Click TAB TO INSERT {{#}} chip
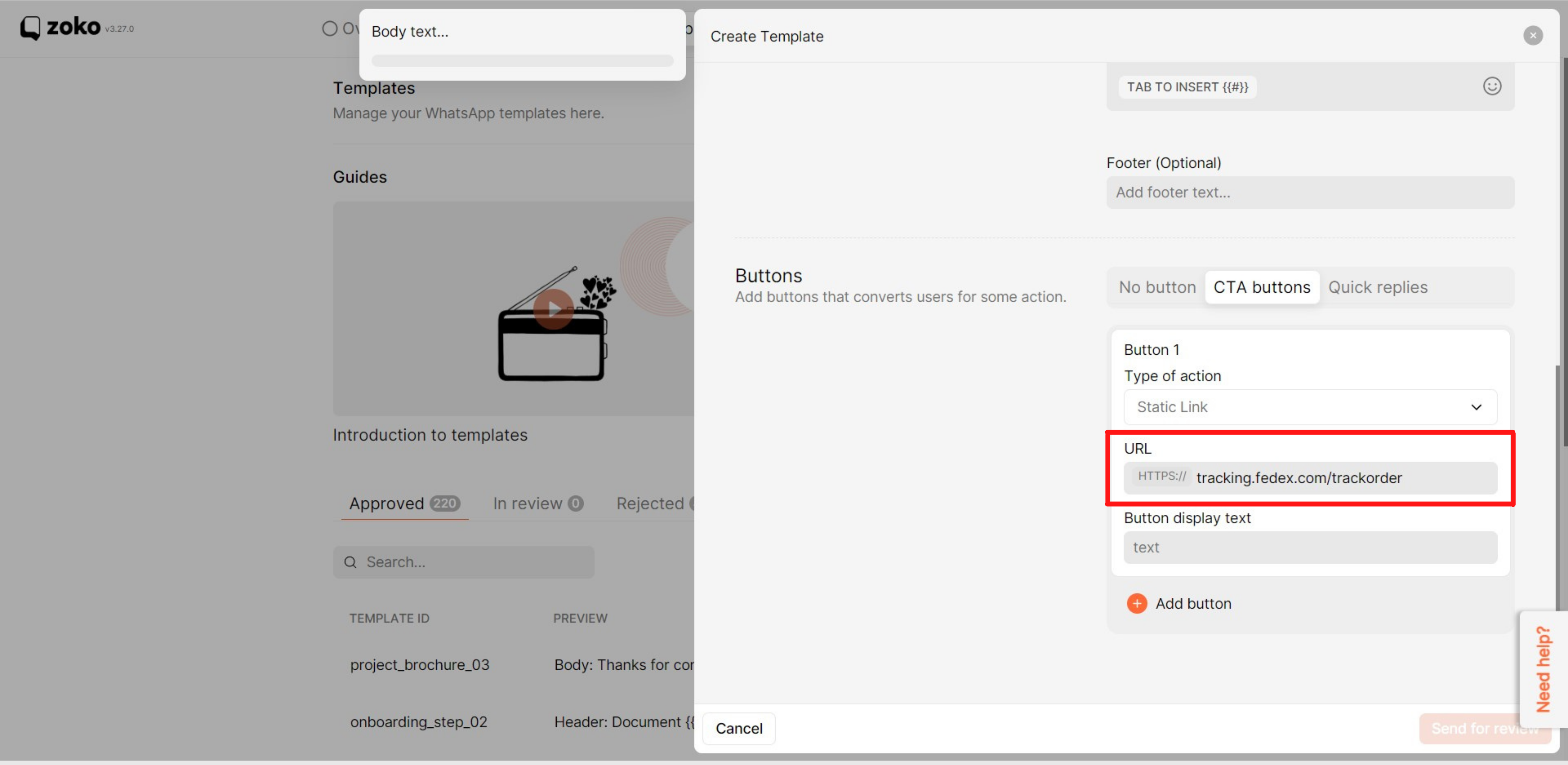 point(1187,87)
